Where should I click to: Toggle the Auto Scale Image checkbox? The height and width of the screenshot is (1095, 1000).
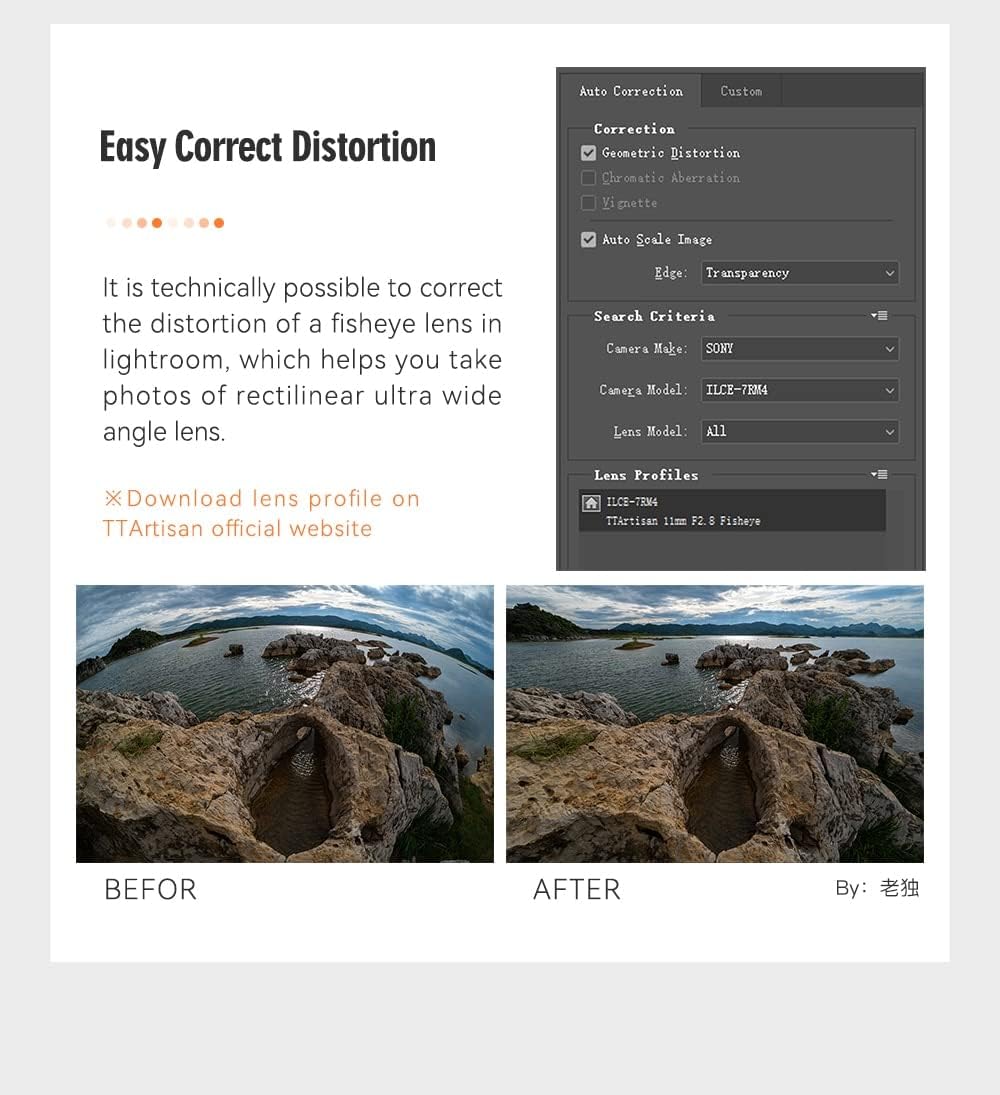(589, 240)
